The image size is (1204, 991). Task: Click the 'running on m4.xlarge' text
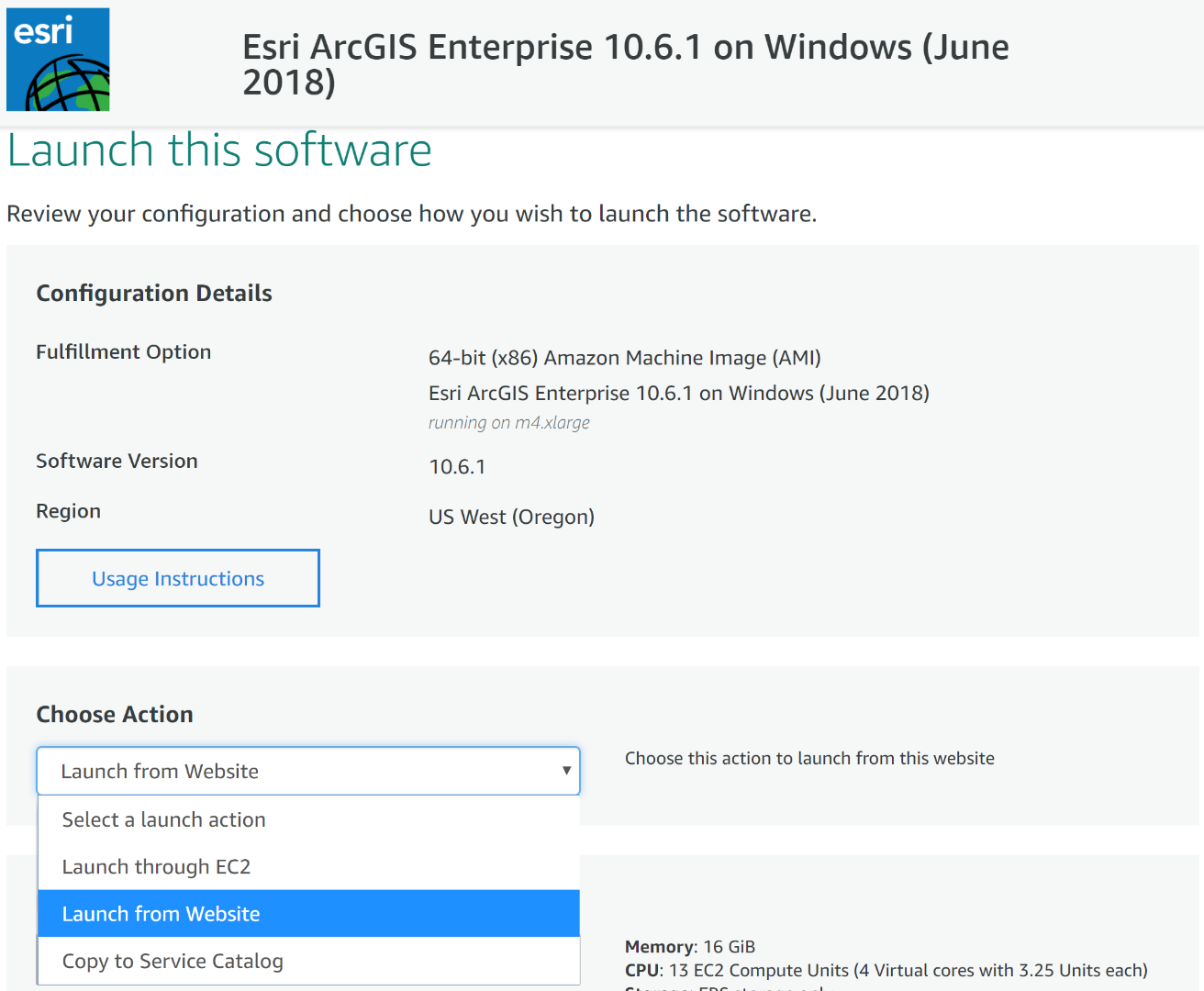[x=509, y=423]
